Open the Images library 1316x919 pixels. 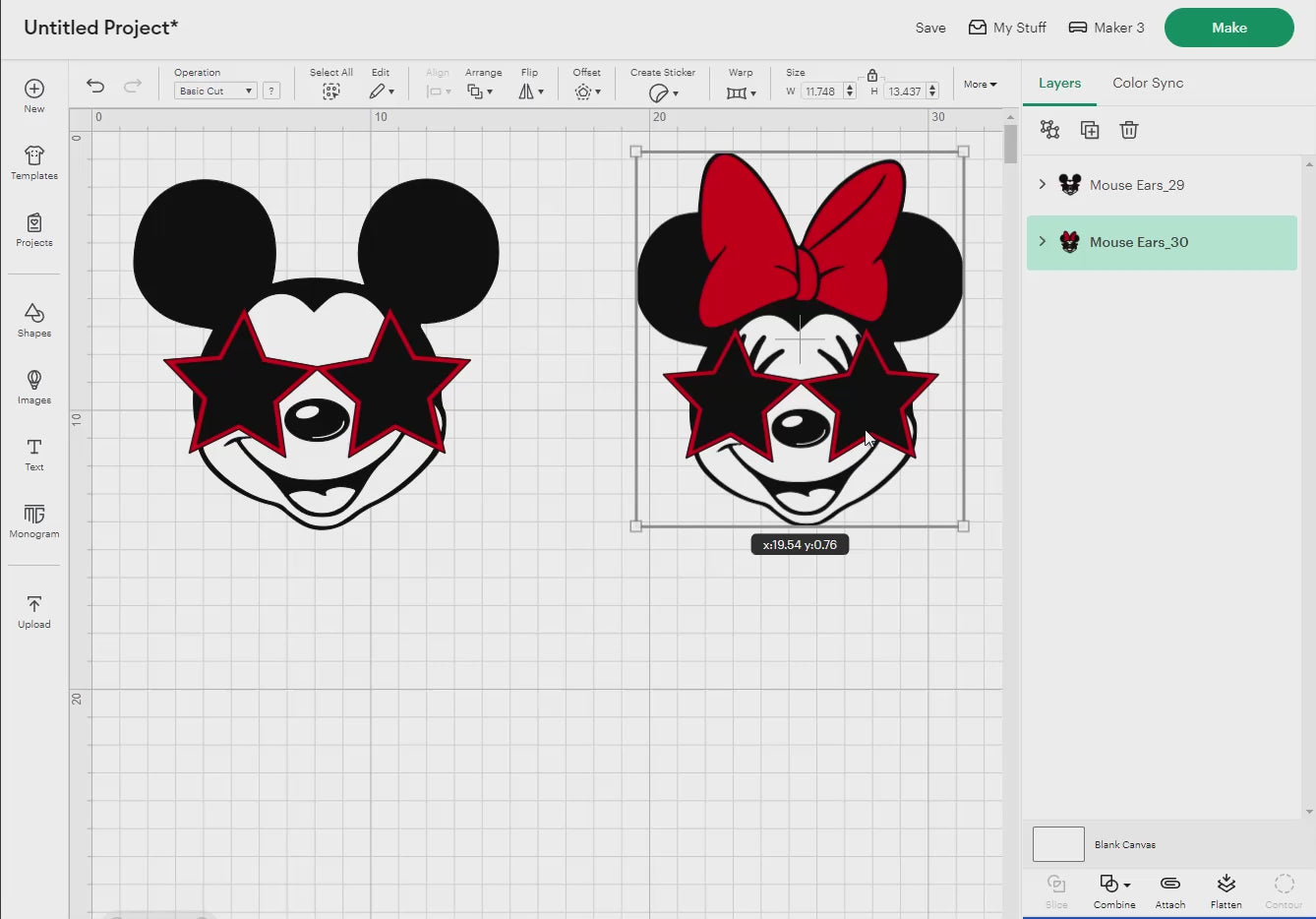[x=34, y=387]
